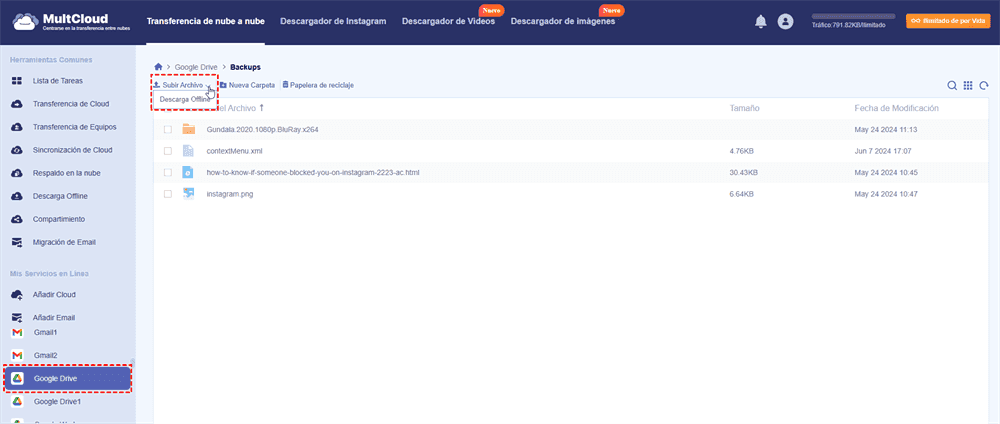Open Transferencia de nube a nube tab
The width and height of the screenshot is (1000, 424).
click(x=205, y=21)
